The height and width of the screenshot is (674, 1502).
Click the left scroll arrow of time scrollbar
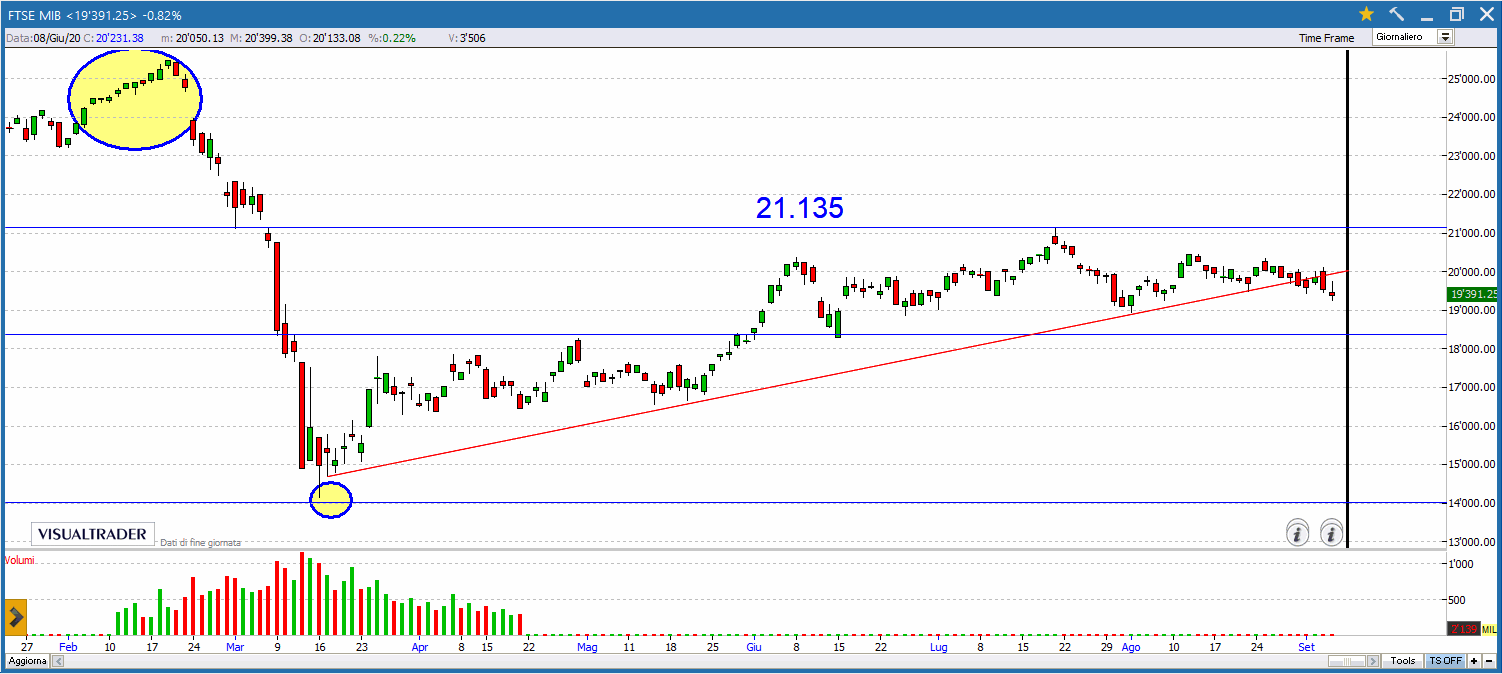coord(58,661)
